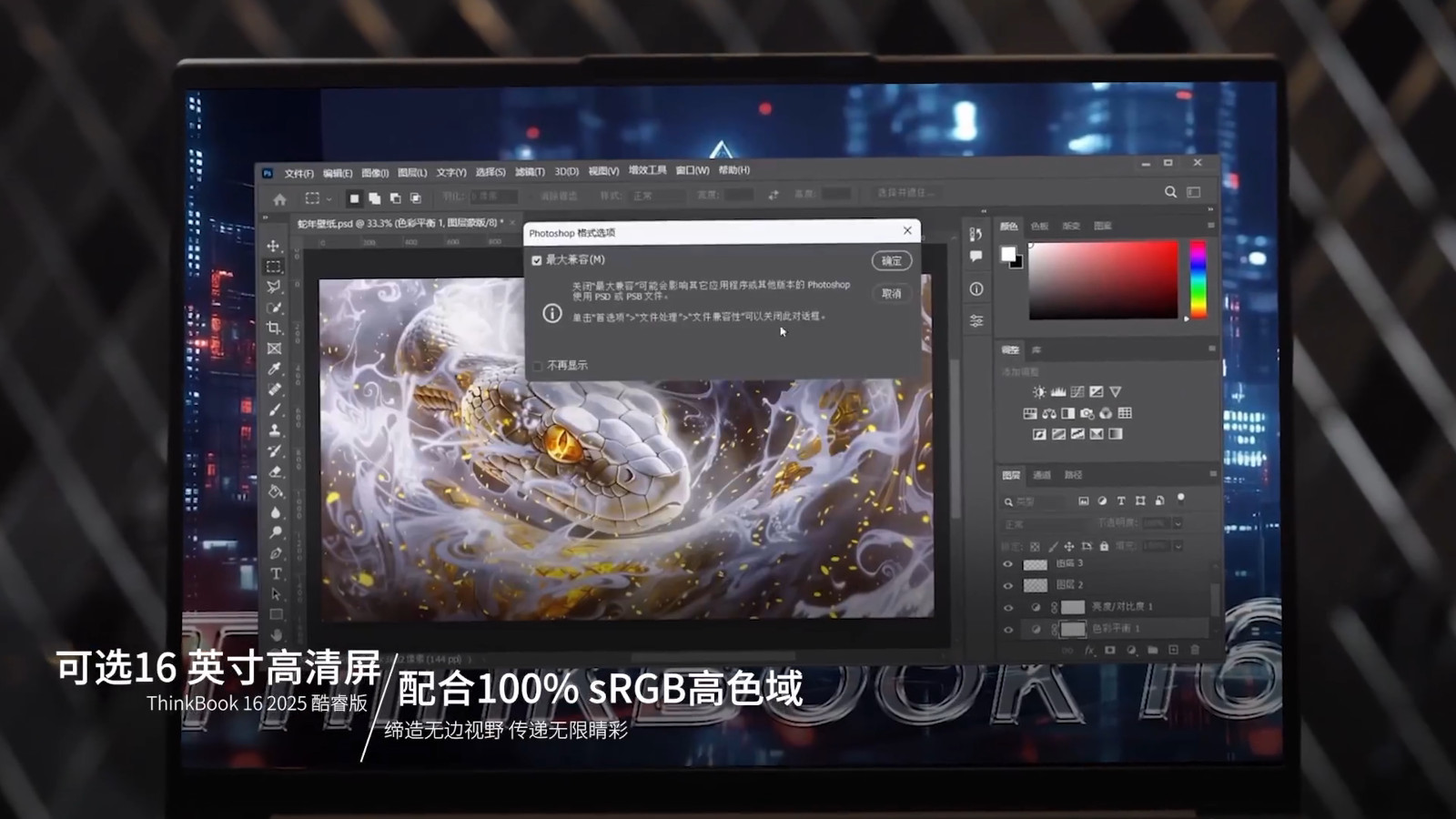Create new group folder icon in Layers
The height and width of the screenshot is (819, 1456).
click(1152, 650)
